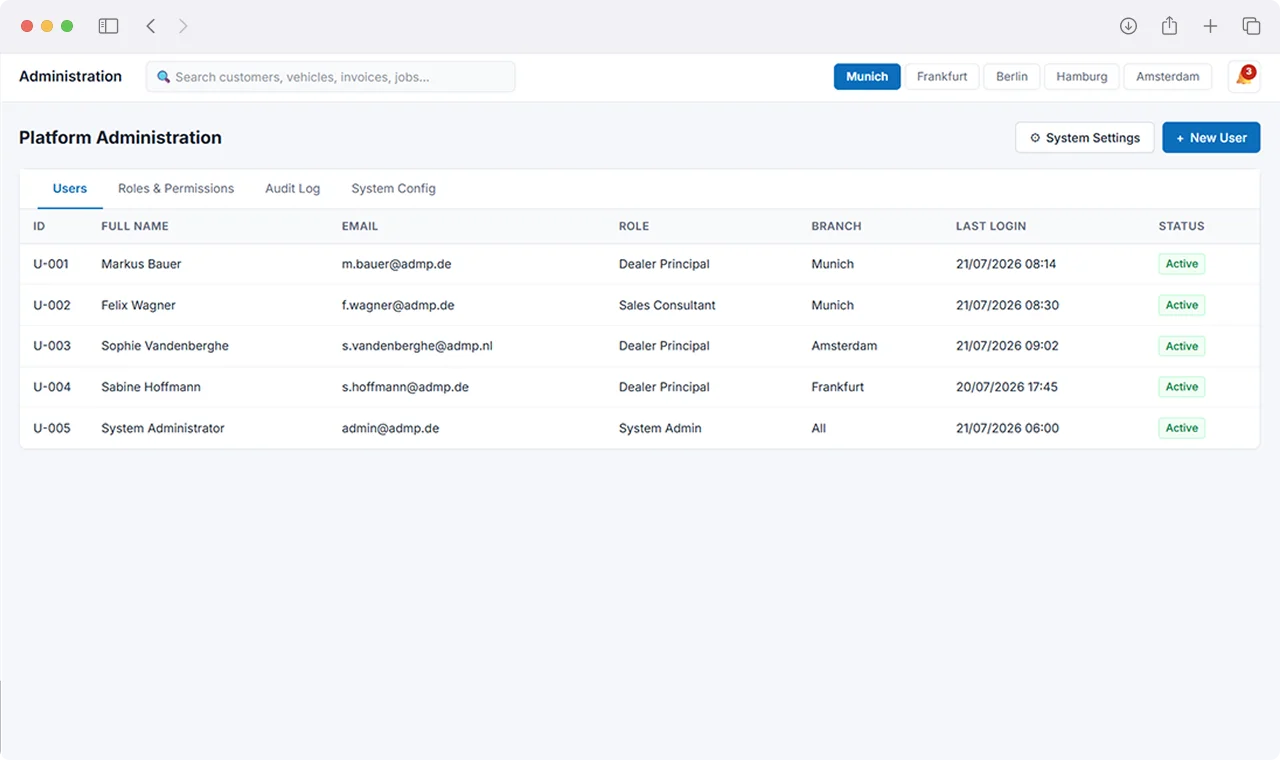Click the browser downloads icon

1128,26
